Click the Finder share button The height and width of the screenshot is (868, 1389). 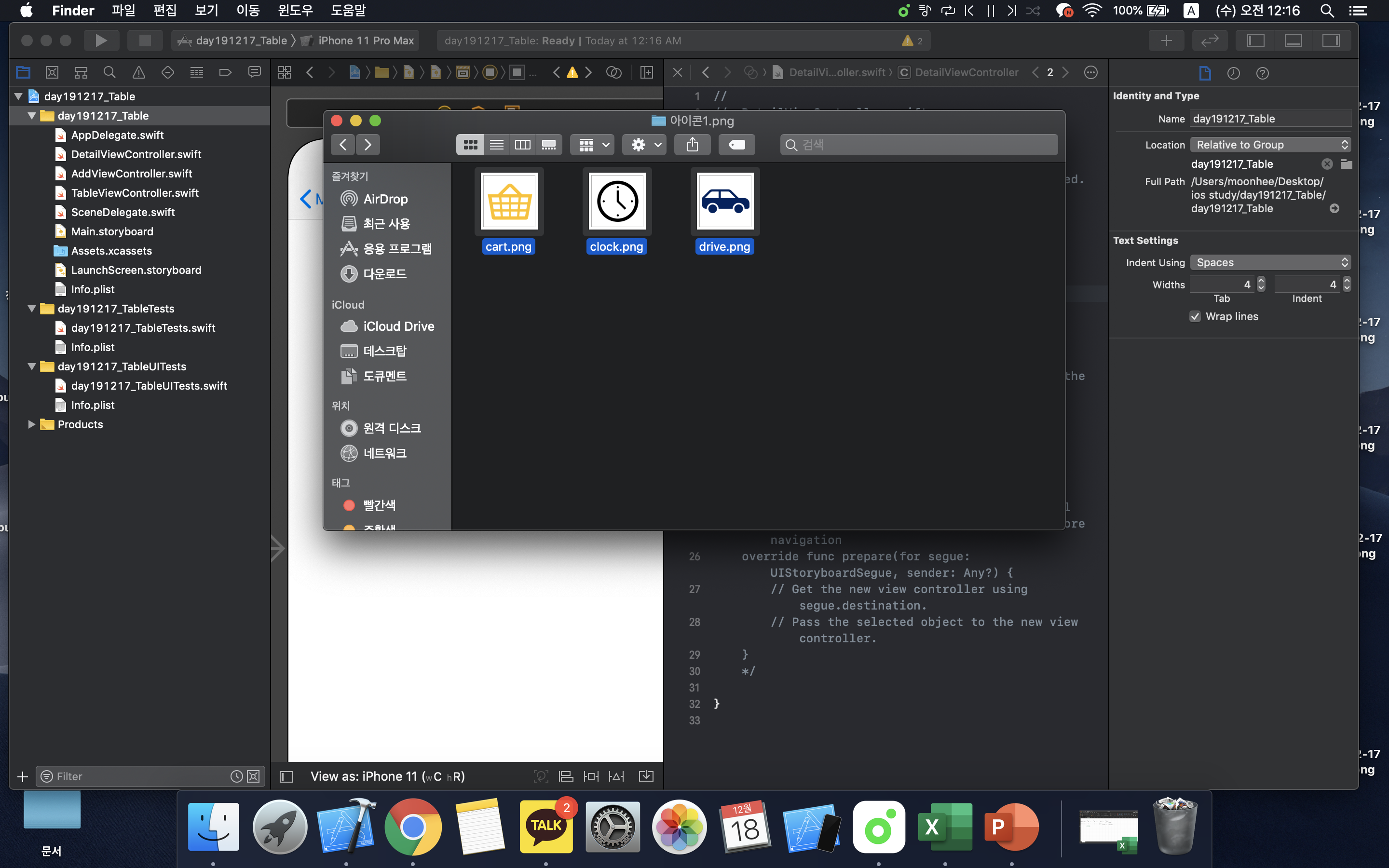tap(692, 145)
